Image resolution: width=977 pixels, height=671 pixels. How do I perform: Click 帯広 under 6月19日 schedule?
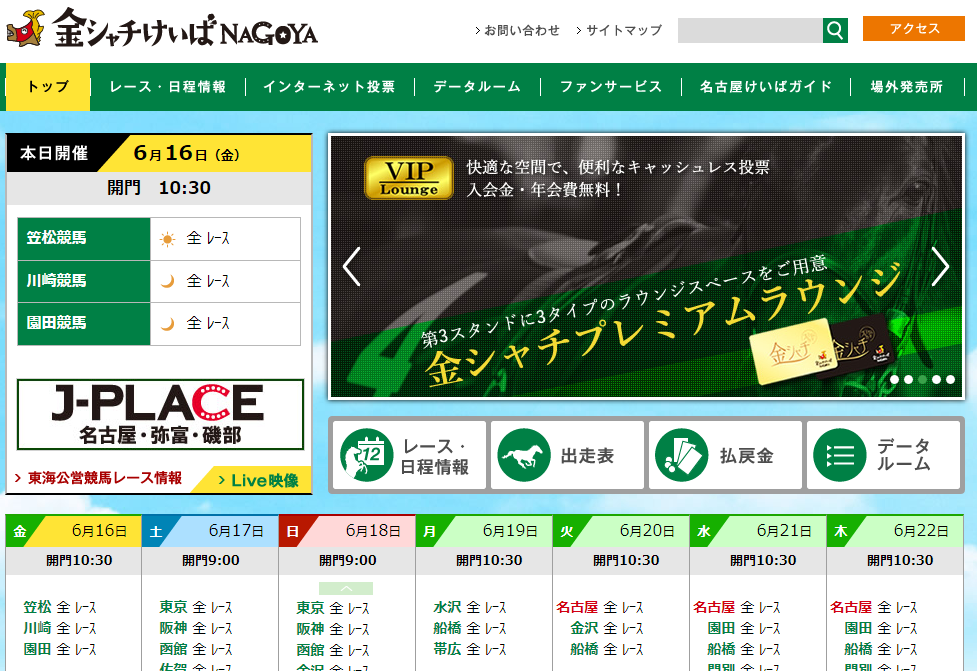pyautogui.click(x=447, y=649)
